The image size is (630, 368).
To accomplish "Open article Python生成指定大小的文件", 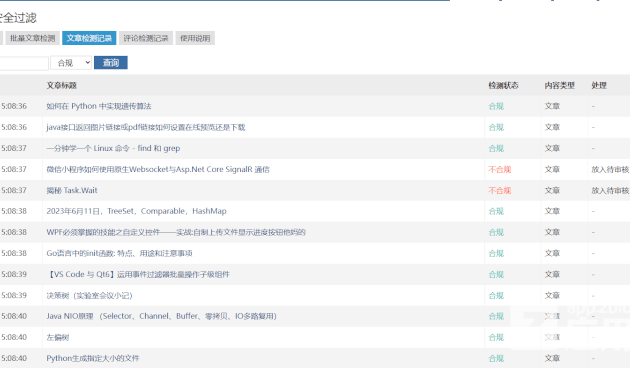I will click(93, 358).
